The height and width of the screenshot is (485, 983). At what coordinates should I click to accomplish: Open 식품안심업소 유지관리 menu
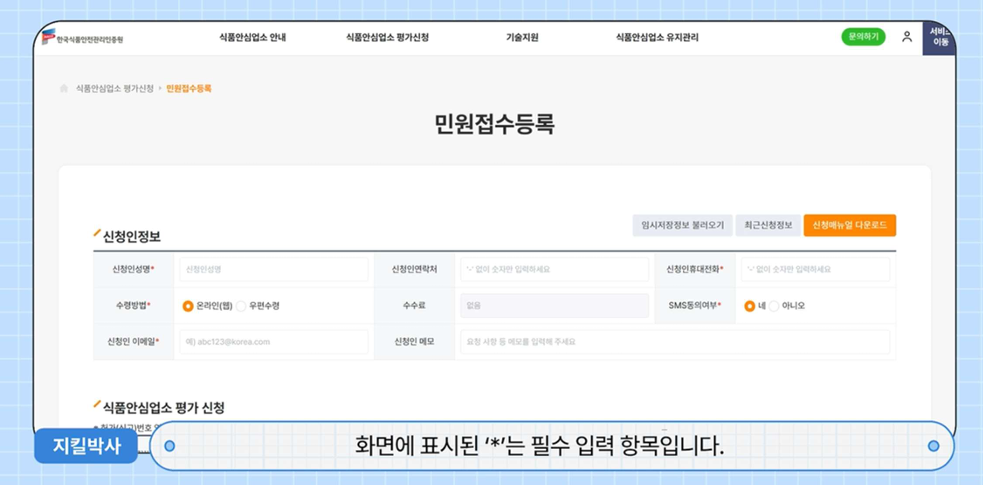point(657,38)
